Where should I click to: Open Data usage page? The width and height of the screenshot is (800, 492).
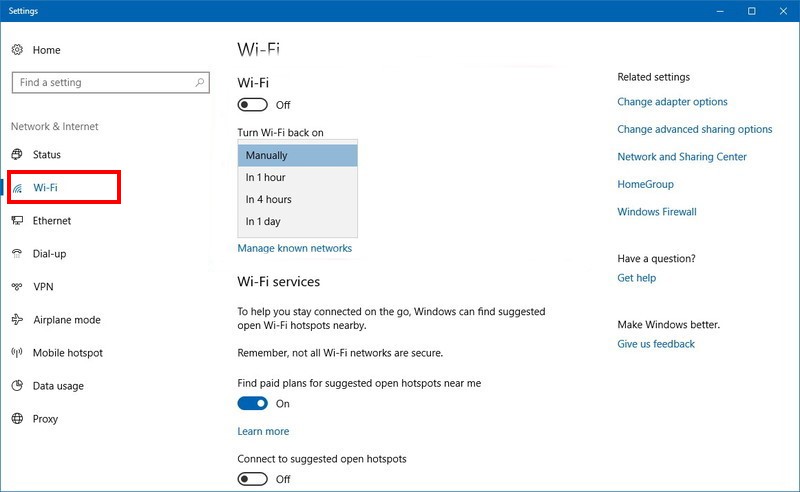point(58,386)
